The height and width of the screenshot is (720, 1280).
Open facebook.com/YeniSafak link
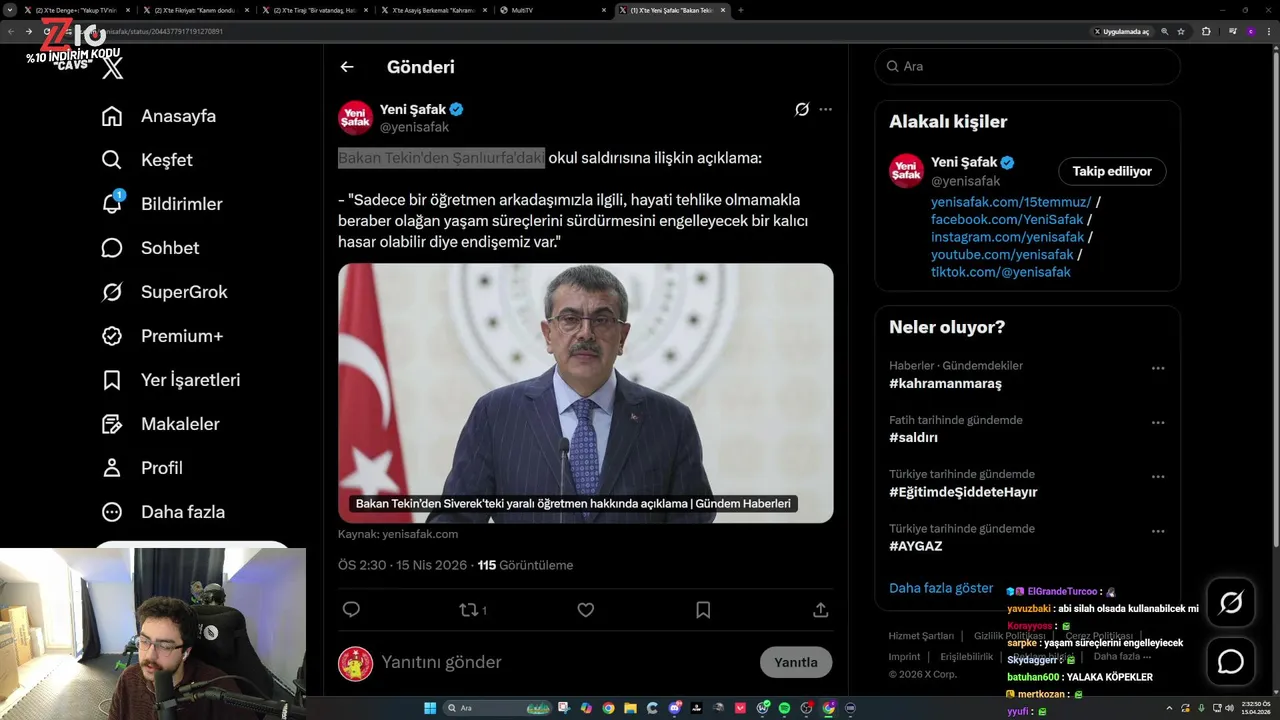tap(1007, 219)
